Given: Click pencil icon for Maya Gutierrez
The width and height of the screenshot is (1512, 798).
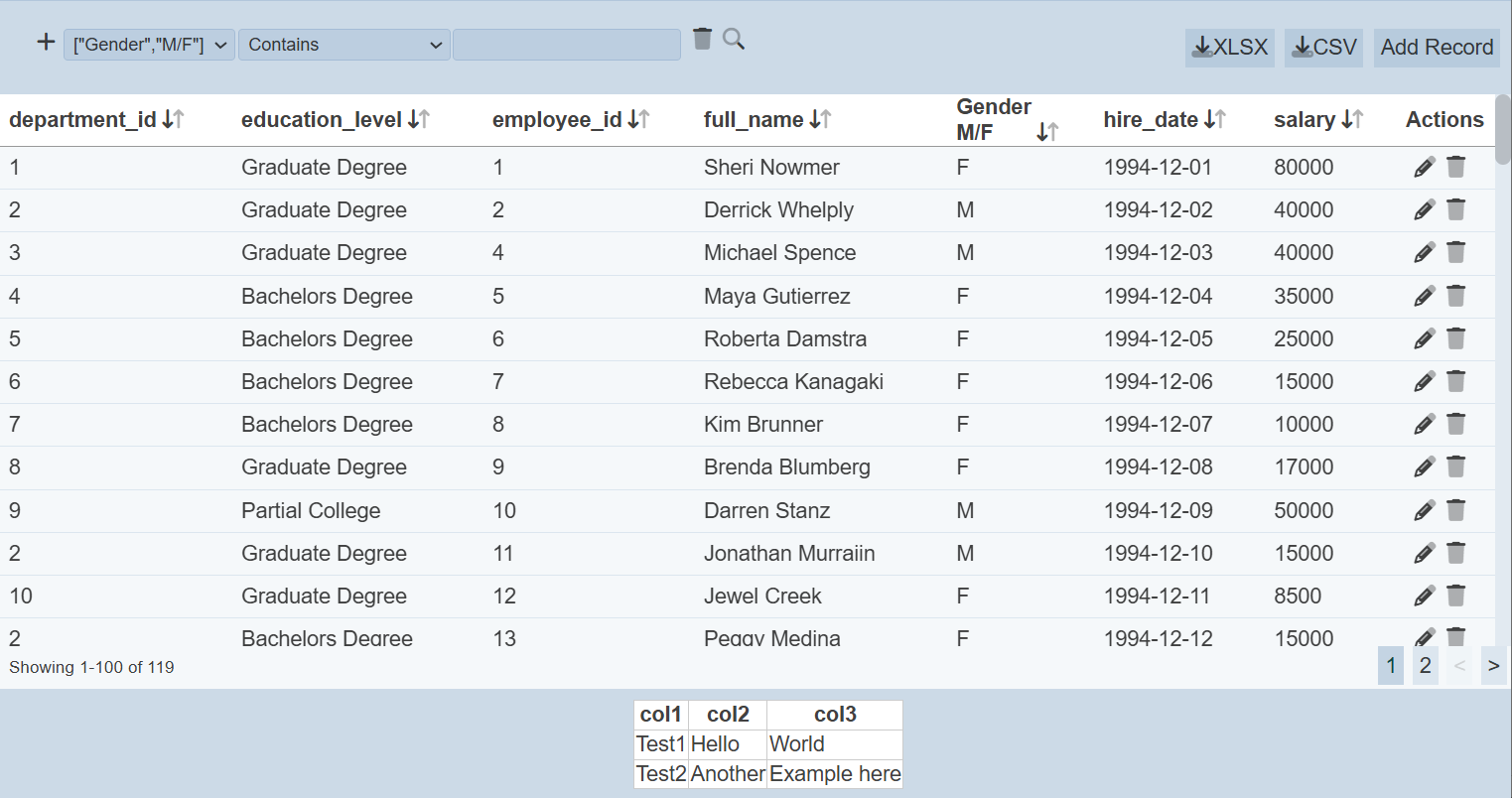Looking at the screenshot, I should pos(1424,296).
